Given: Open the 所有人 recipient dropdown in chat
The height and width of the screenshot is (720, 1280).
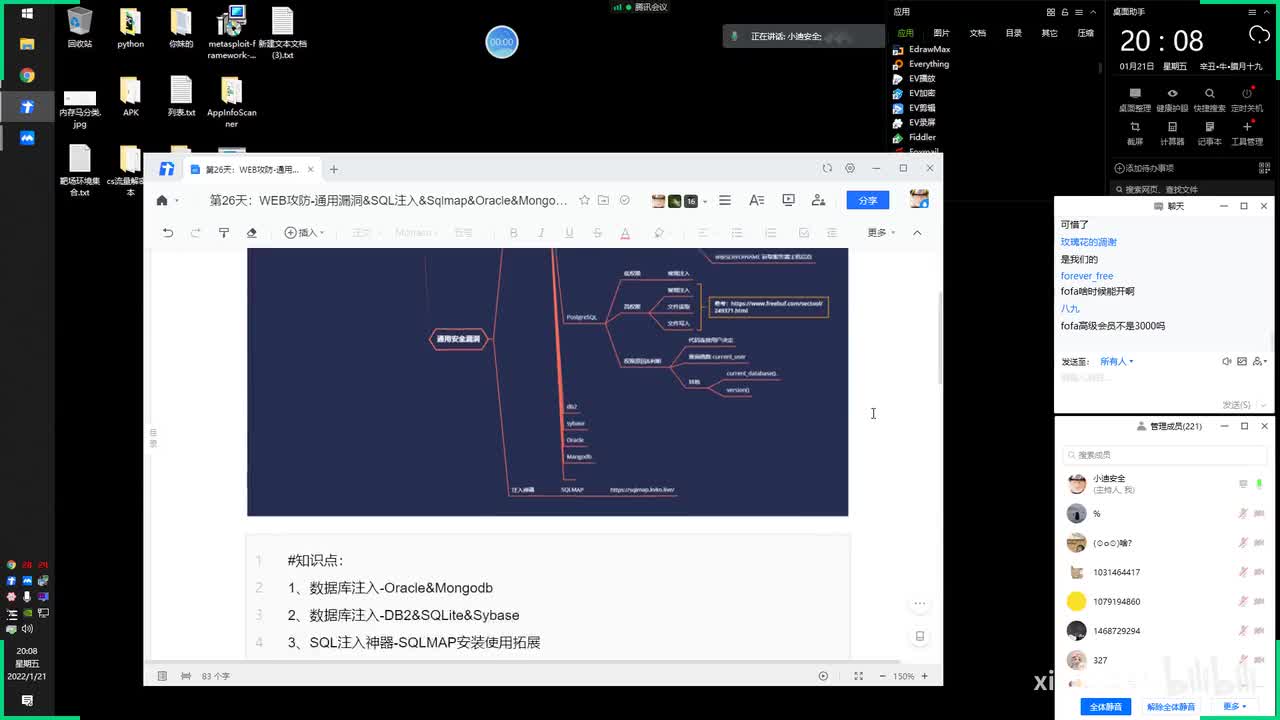Looking at the screenshot, I should point(1117,361).
